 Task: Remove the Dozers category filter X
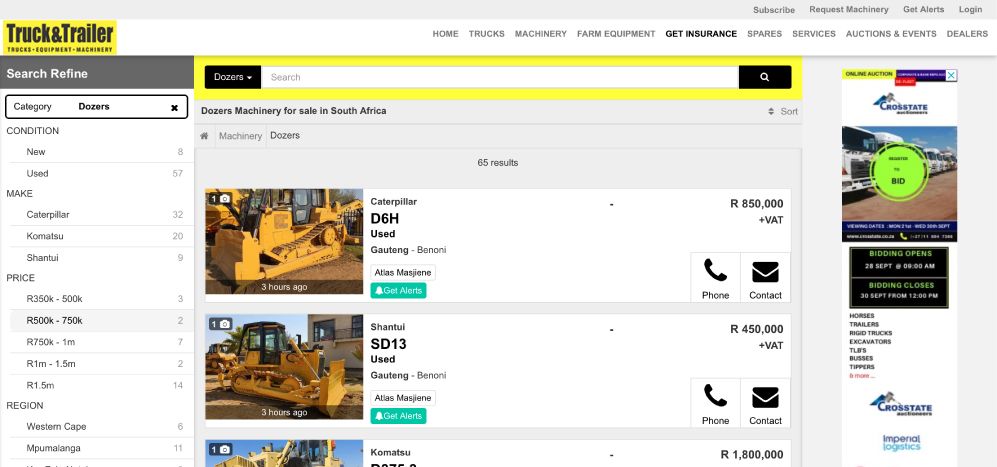[174, 108]
